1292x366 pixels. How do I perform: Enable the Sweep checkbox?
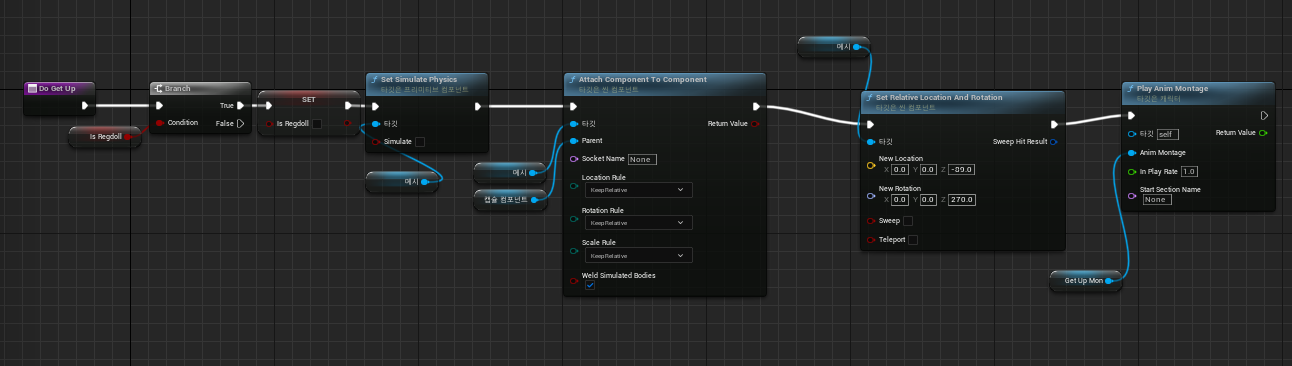pyautogui.click(x=908, y=221)
